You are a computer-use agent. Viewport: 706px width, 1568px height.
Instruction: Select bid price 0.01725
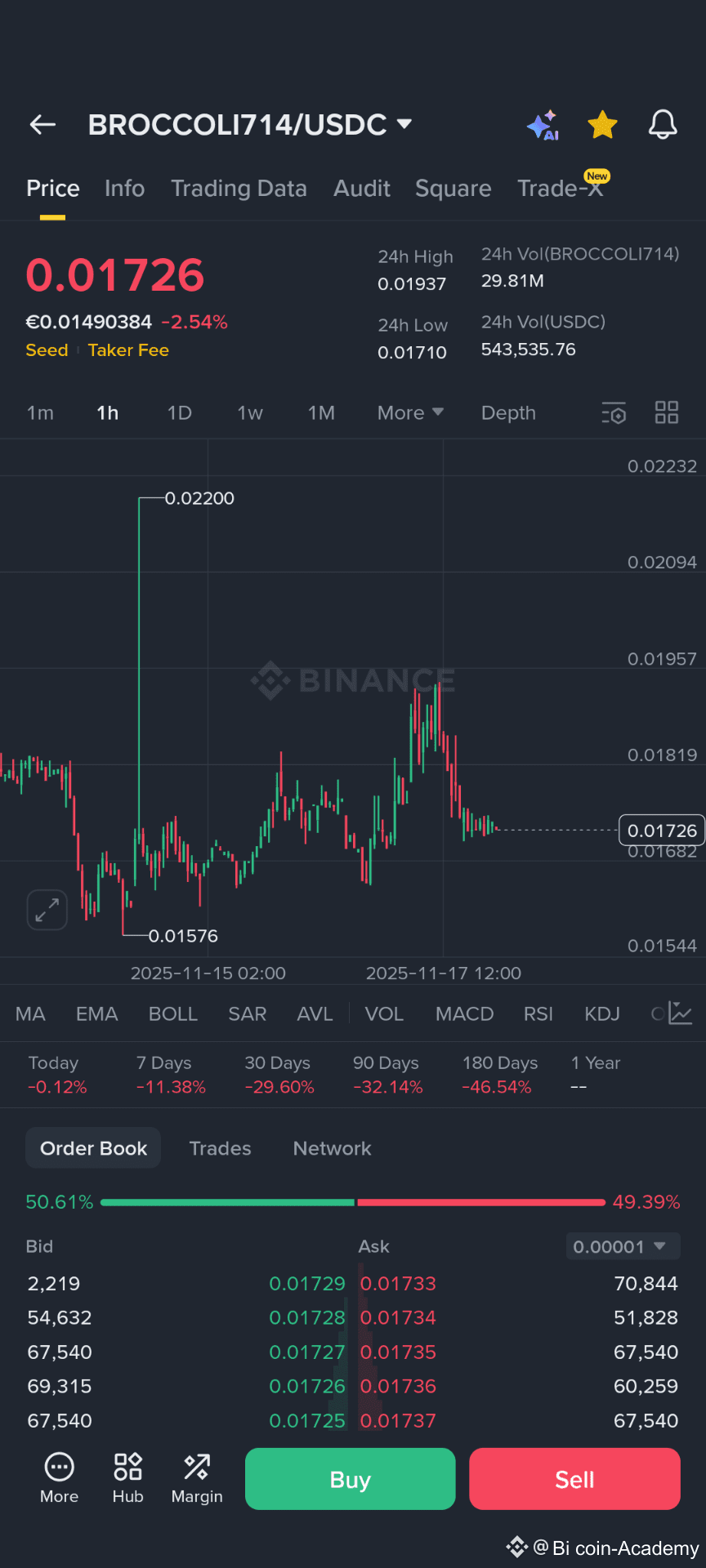[307, 1421]
